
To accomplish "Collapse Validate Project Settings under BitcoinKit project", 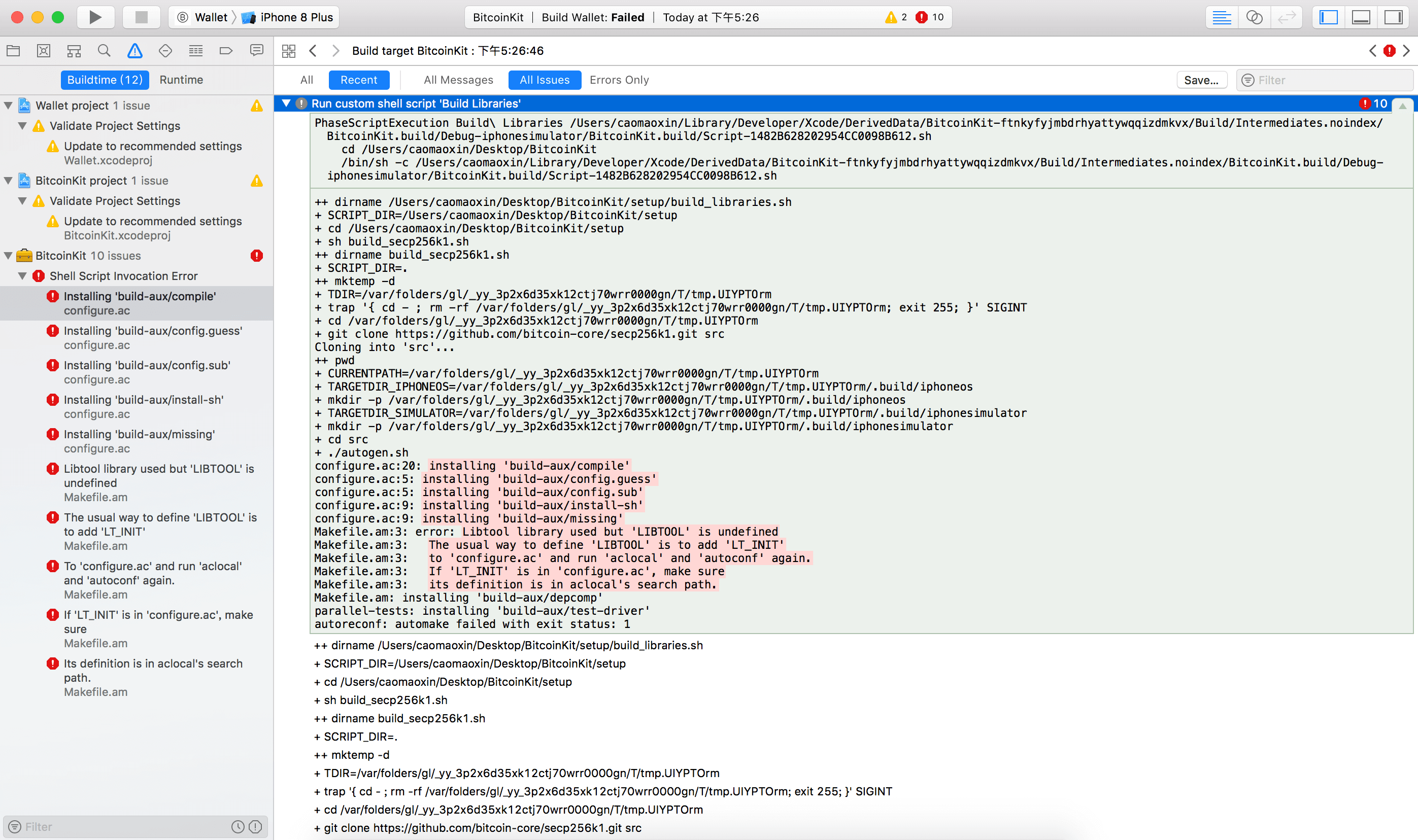I will [23, 201].
